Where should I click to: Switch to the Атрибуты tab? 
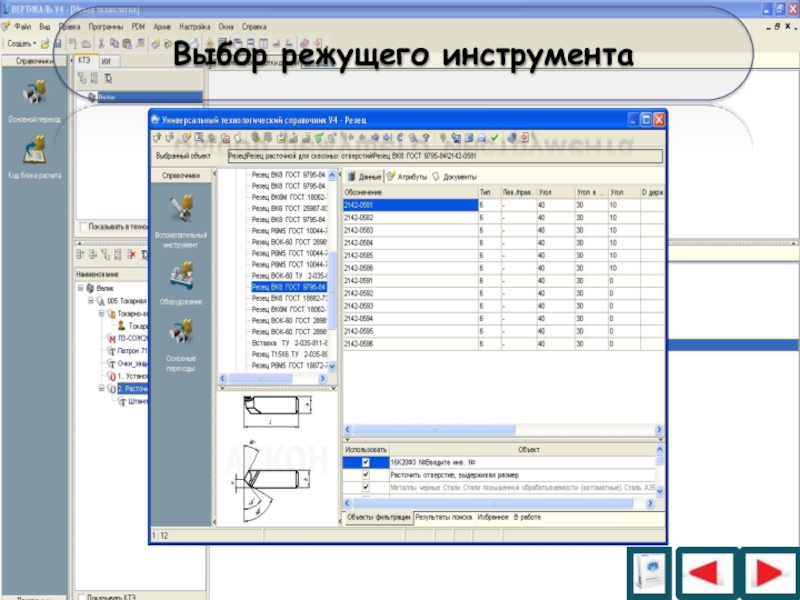pos(409,176)
